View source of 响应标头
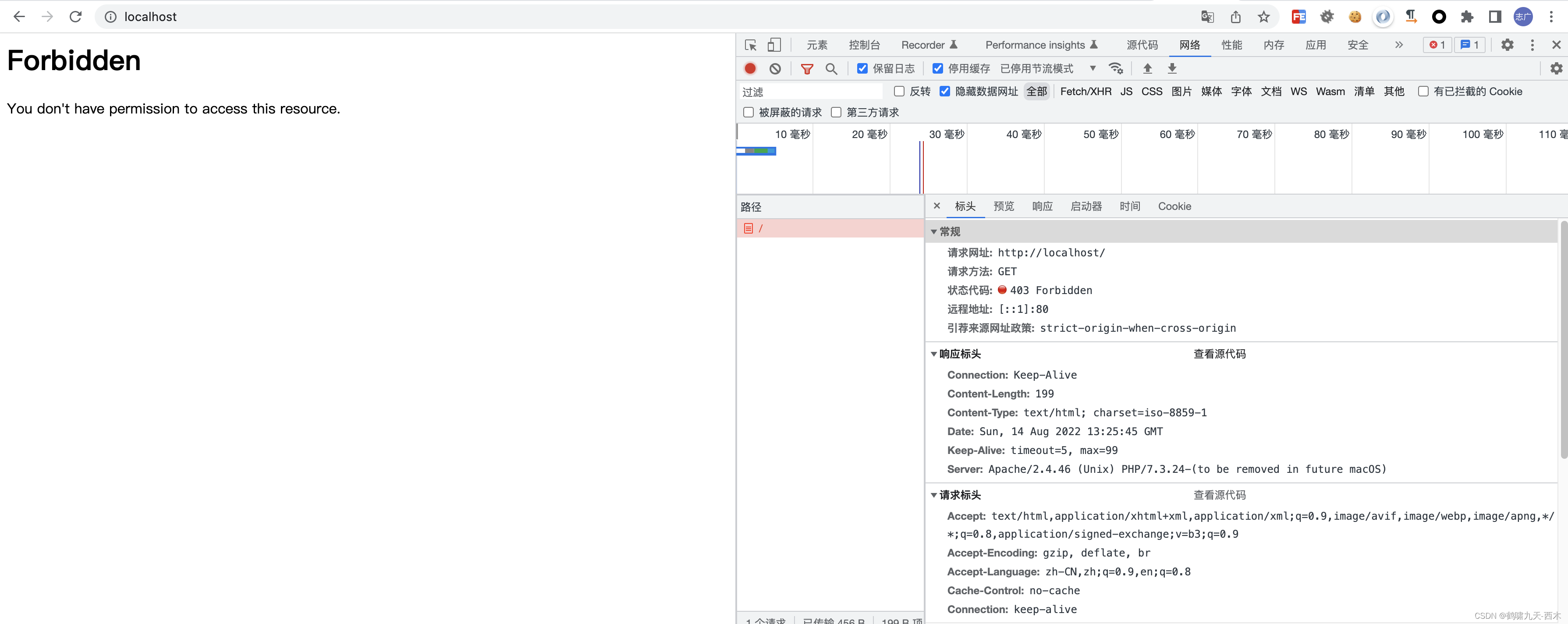The width and height of the screenshot is (1568, 624). pos(1219,355)
